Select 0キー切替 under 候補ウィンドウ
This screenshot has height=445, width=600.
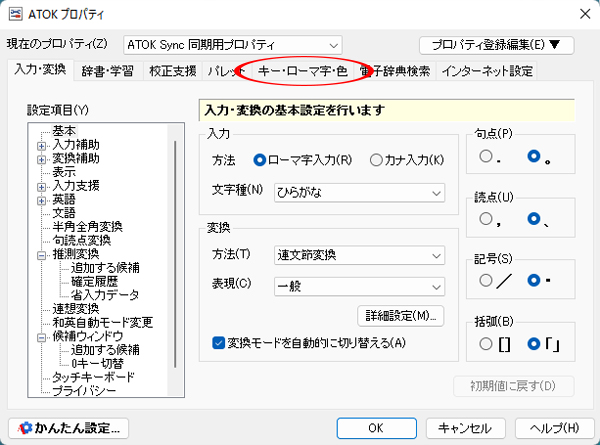[97, 363]
